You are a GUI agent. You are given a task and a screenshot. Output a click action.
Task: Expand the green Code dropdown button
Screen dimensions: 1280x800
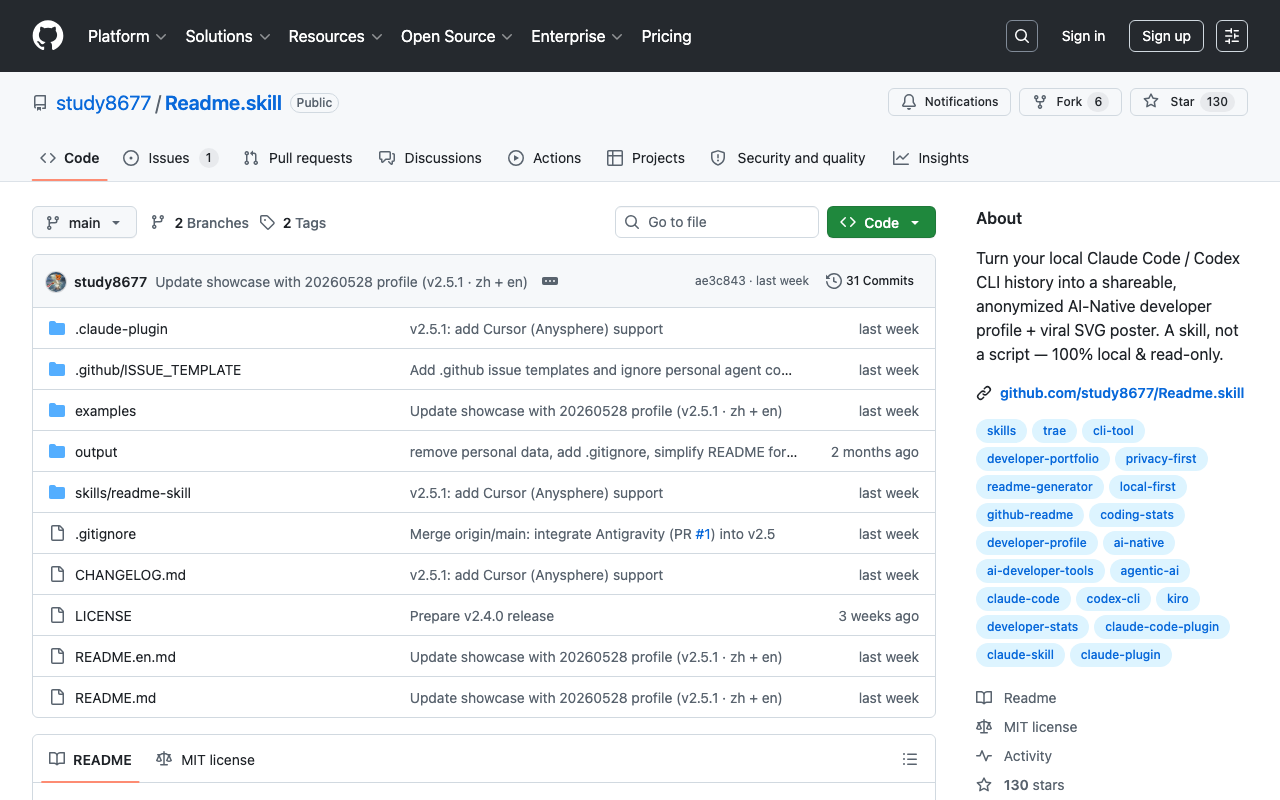[881, 222]
